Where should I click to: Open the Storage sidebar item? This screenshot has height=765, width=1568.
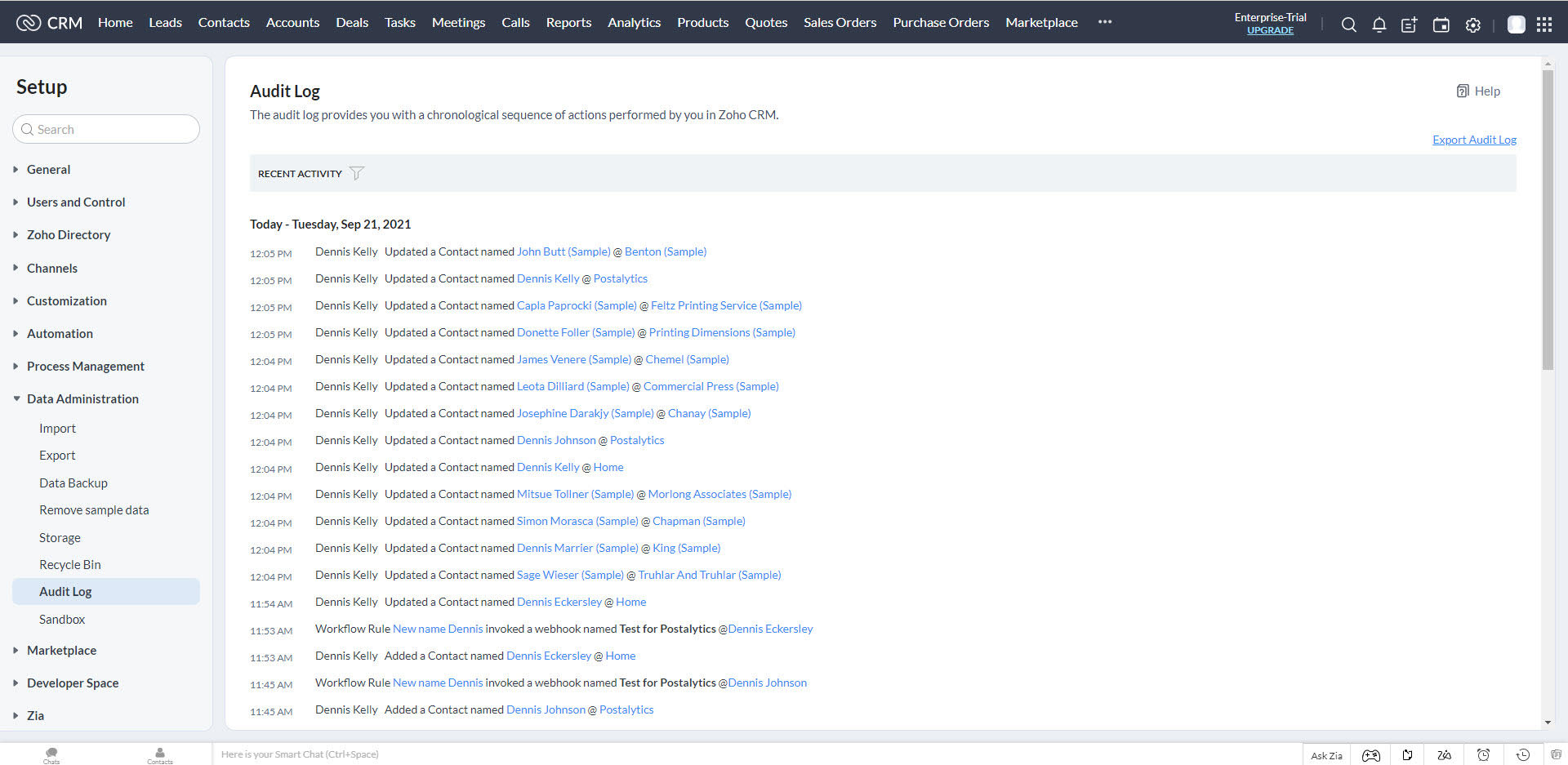pos(60,537)
